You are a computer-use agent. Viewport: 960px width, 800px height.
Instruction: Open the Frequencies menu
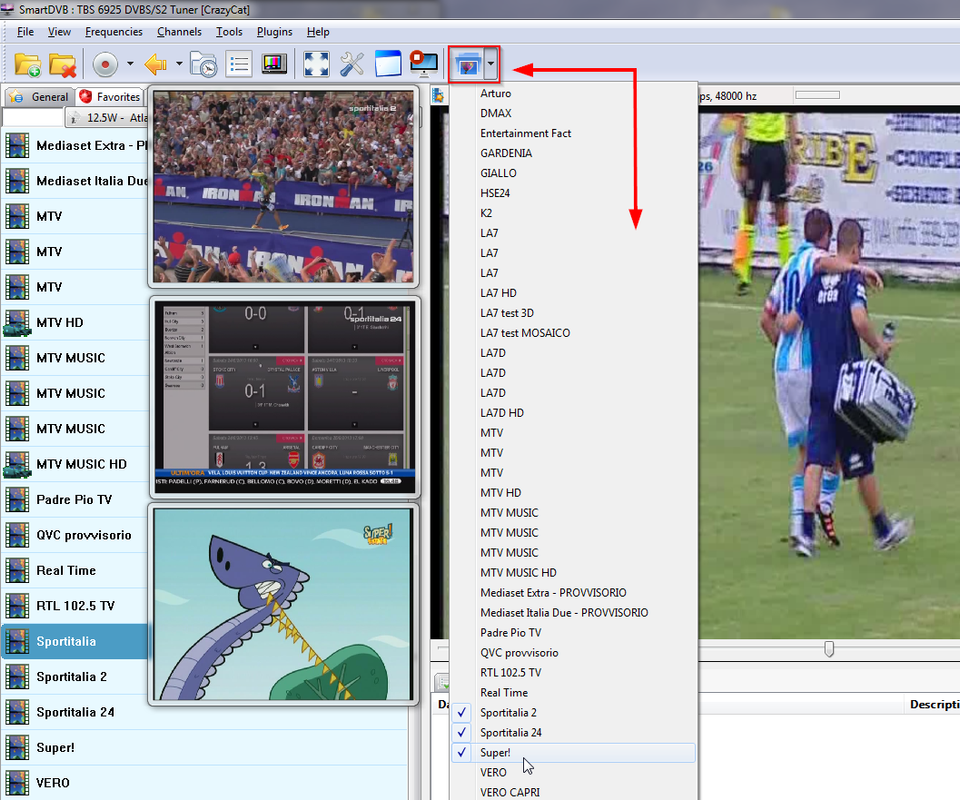click(114, 32)
